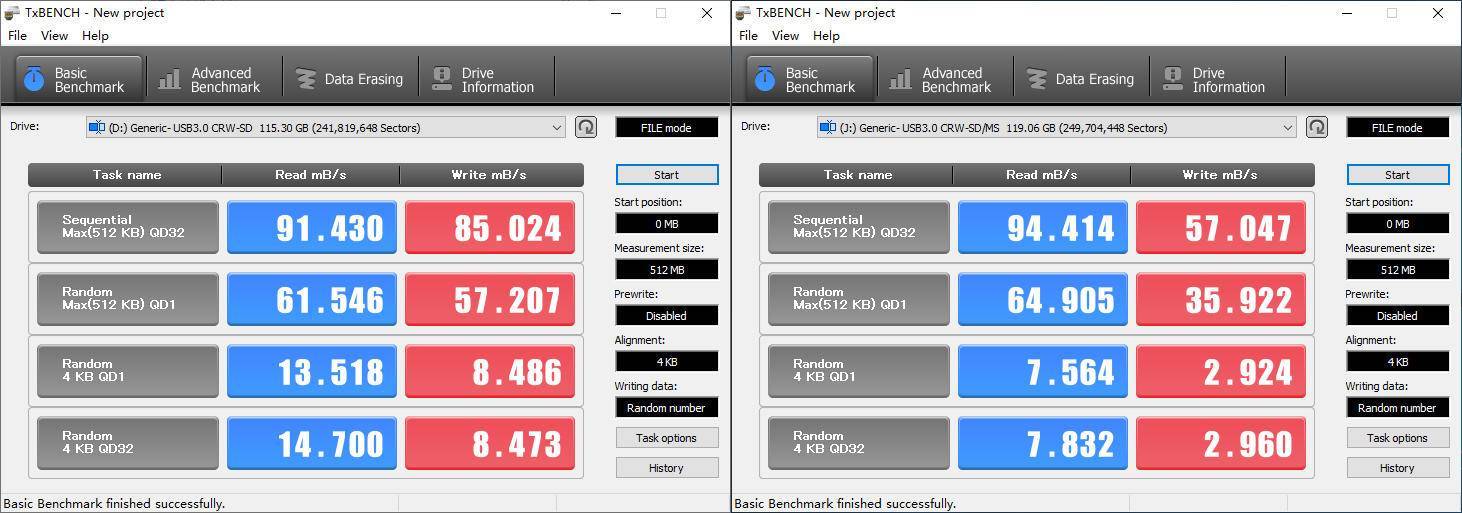Toggle Prewrite Disabled setting in left window

point(666,316)
